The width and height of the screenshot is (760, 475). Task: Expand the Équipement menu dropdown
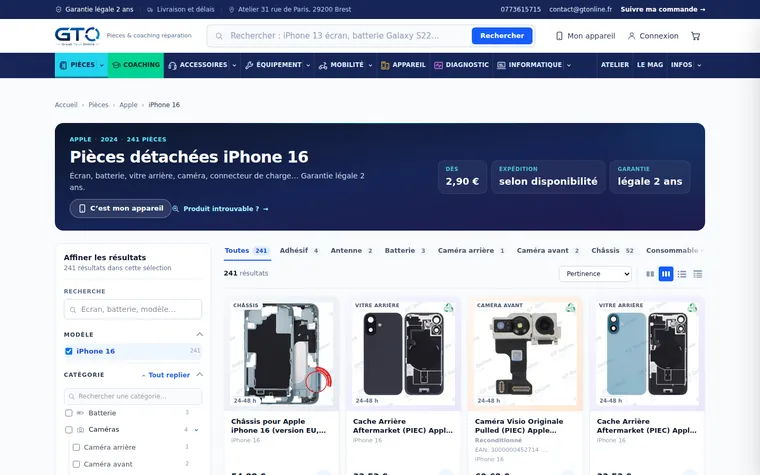tap(308, 65)
